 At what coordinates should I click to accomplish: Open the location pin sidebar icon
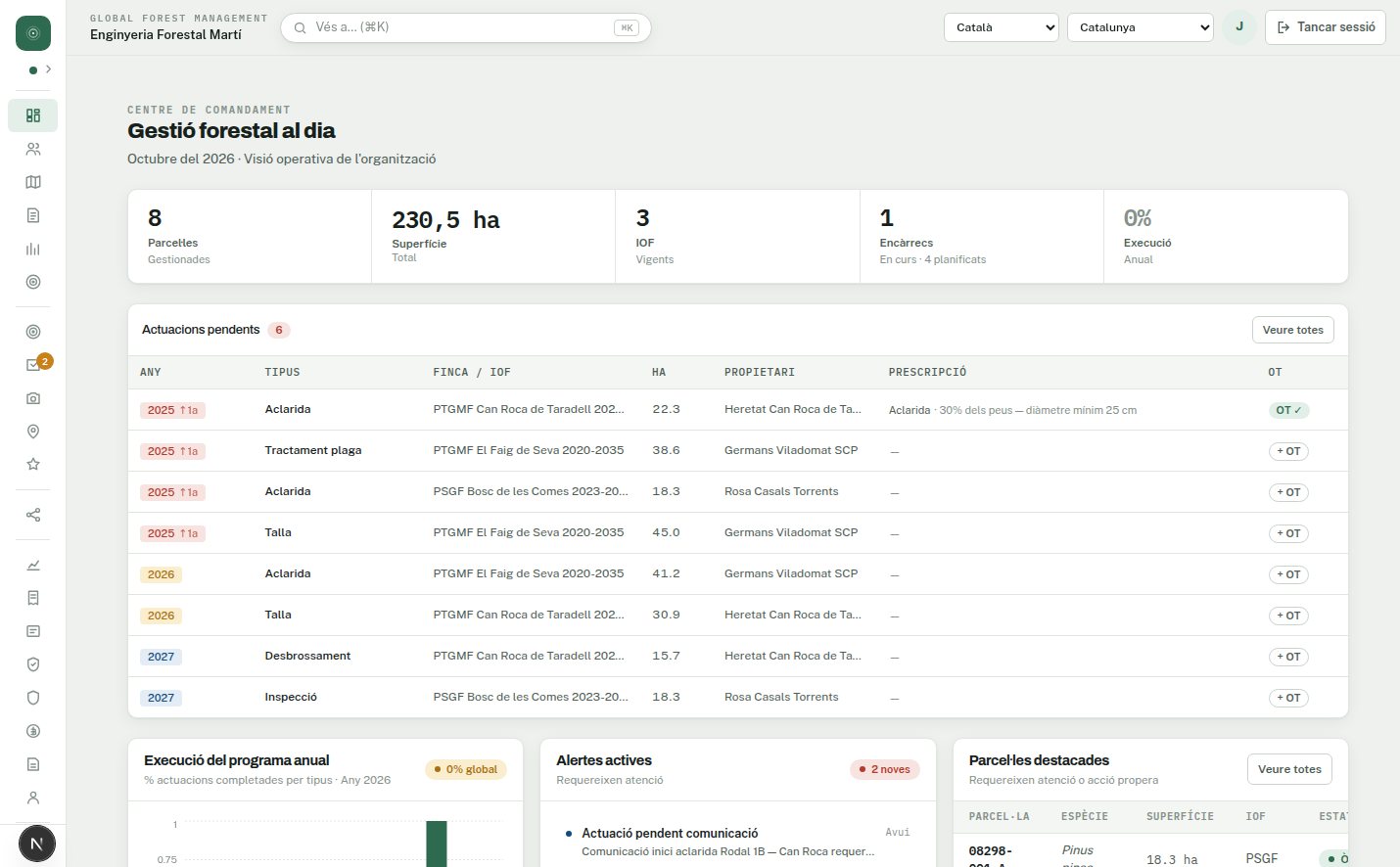pos(33,432)
